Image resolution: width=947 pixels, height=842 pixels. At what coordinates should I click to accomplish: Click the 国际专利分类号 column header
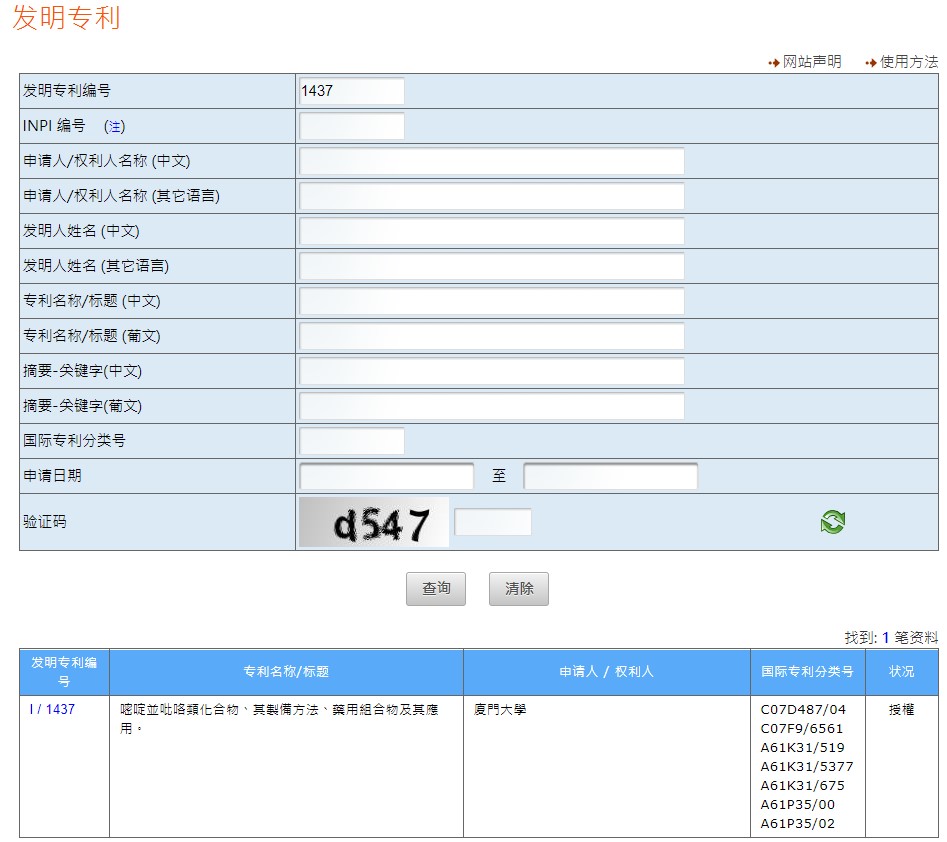tap(807, 672)
